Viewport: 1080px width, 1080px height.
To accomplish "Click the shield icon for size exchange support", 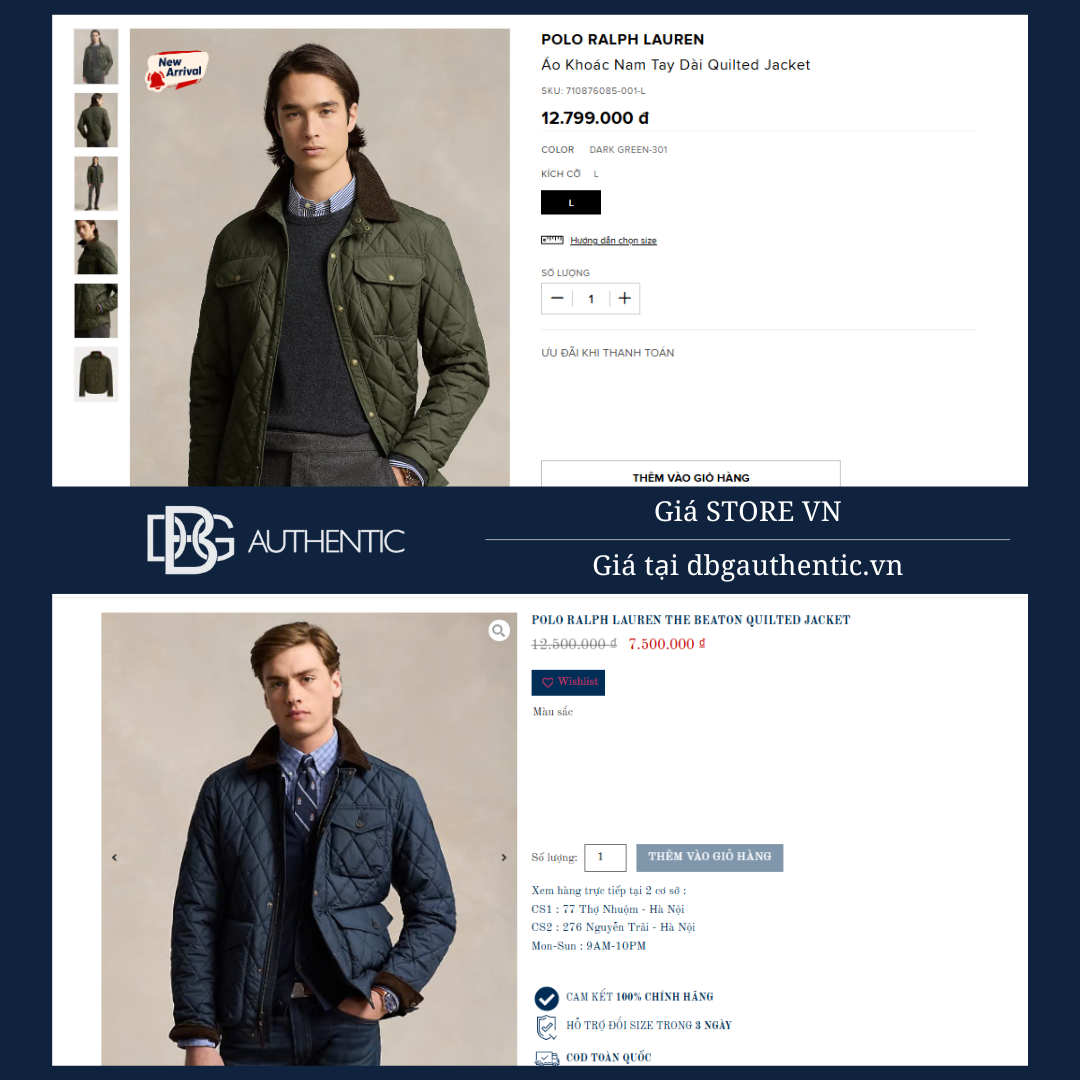I will tap(546, 1027).
